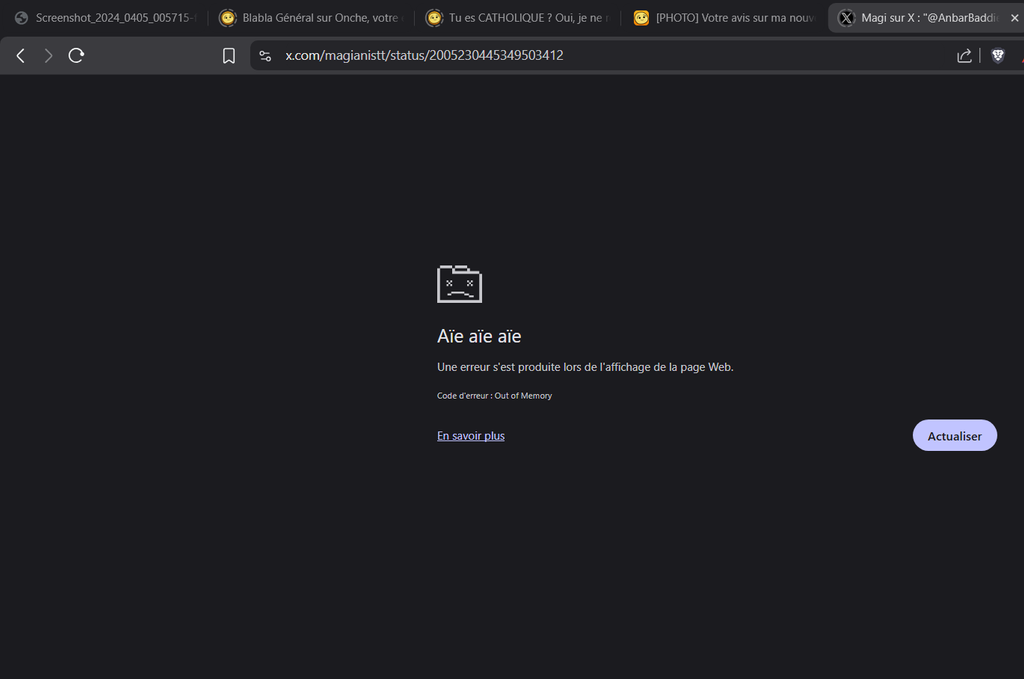Close the Magi sur X tab
1024x679 pixels.
click(1015, 18)
